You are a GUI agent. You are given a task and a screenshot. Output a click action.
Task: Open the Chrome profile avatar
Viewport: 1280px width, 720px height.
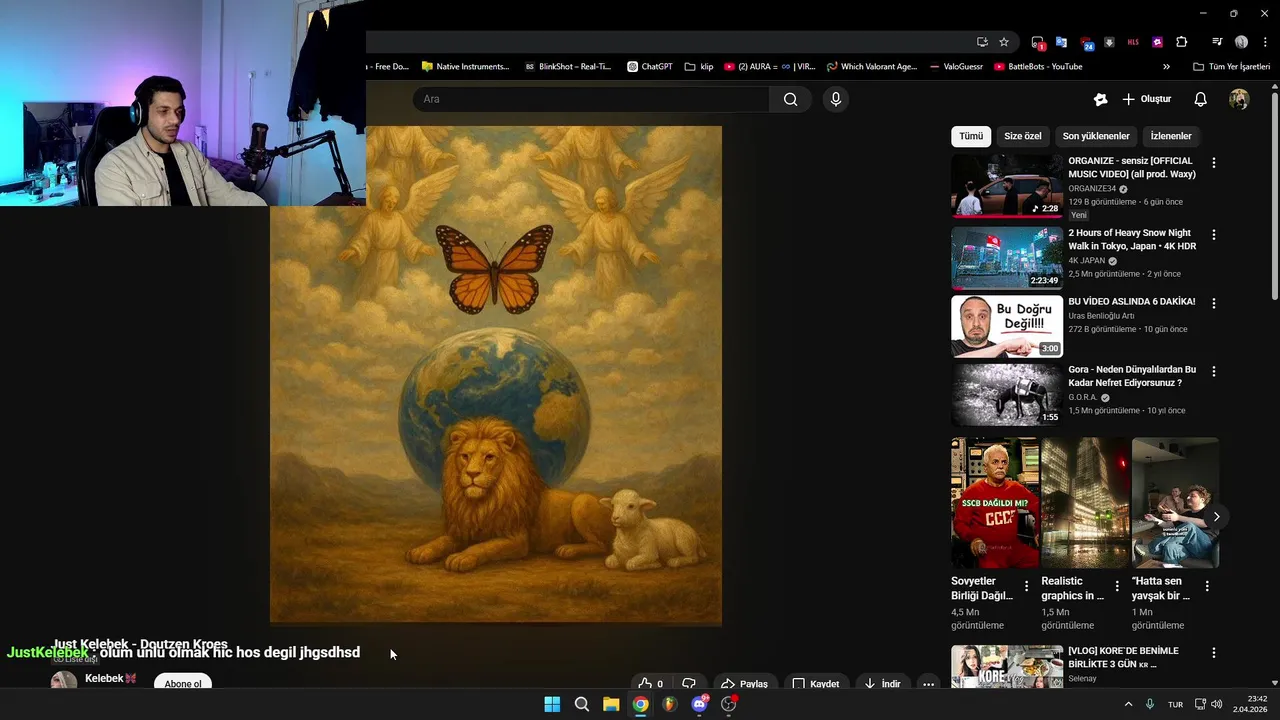(x=1241, y=42)
